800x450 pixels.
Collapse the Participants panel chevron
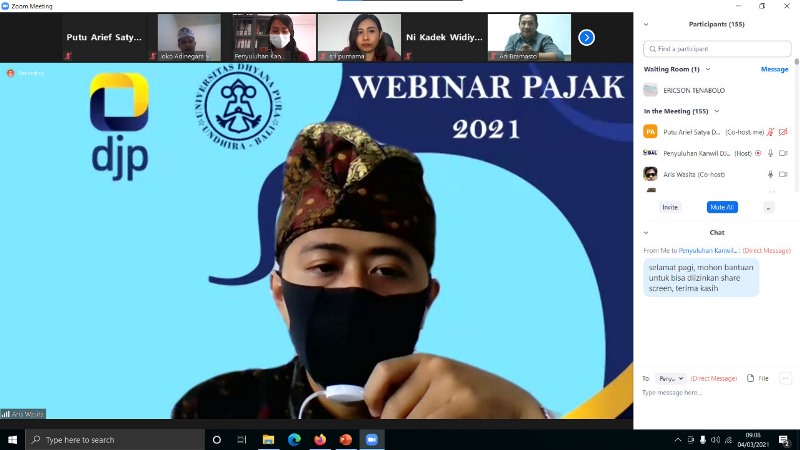(x=646, y=24)
